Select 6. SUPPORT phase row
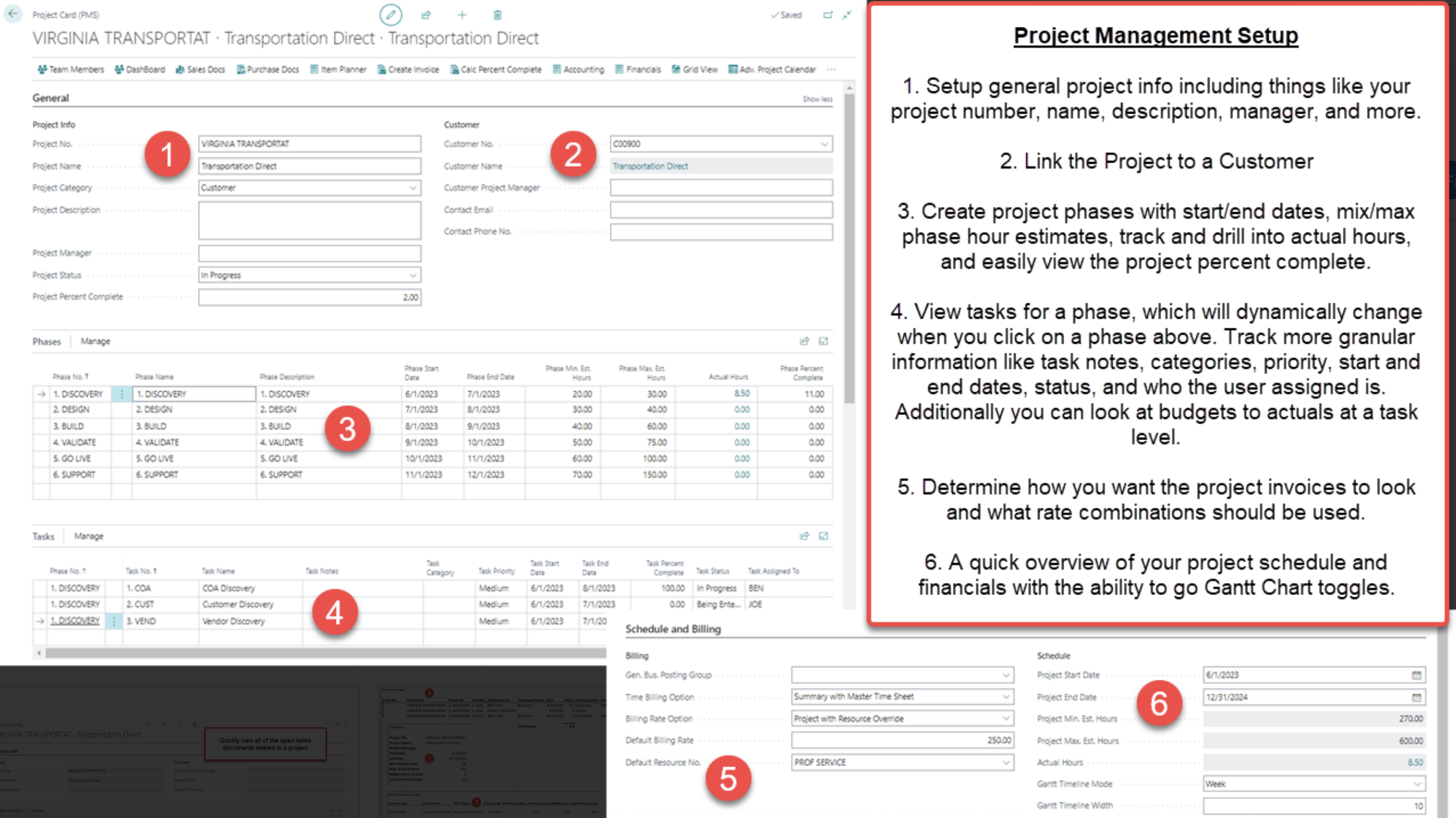This screenshot has width=1456, height=818. click(x=432, y=475)
